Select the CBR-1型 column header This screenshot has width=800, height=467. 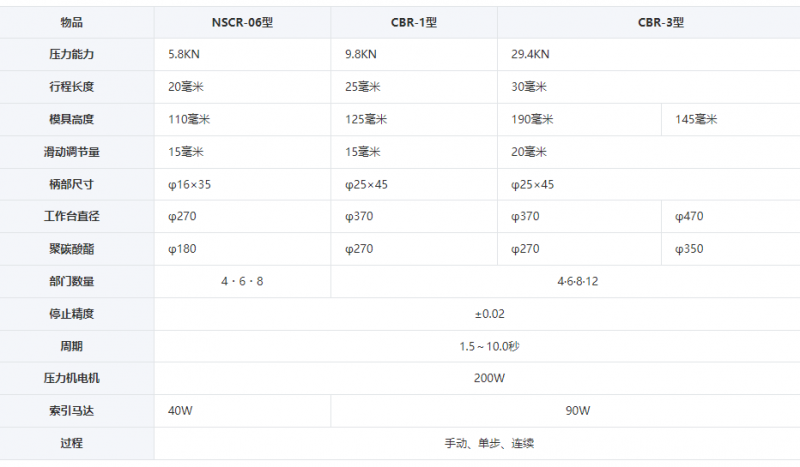coord(414,22)
